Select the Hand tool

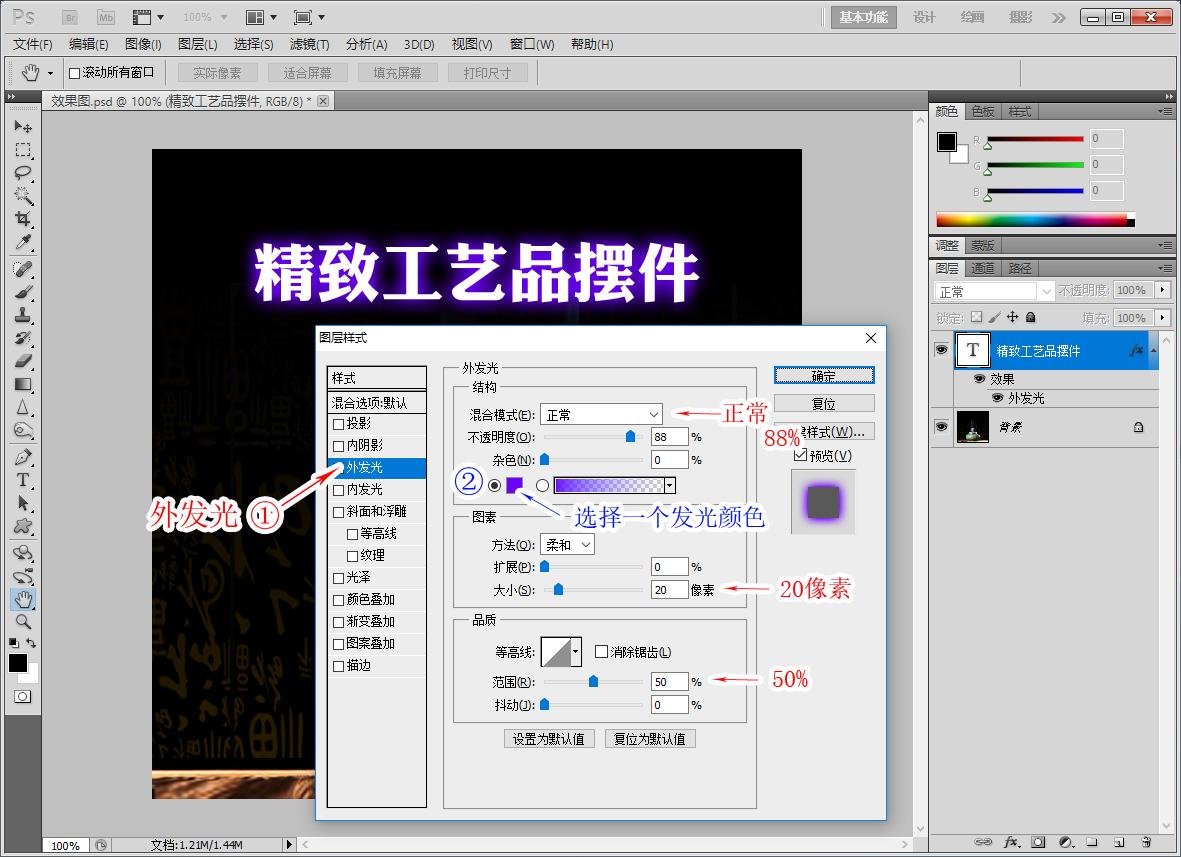coord(22,599)
